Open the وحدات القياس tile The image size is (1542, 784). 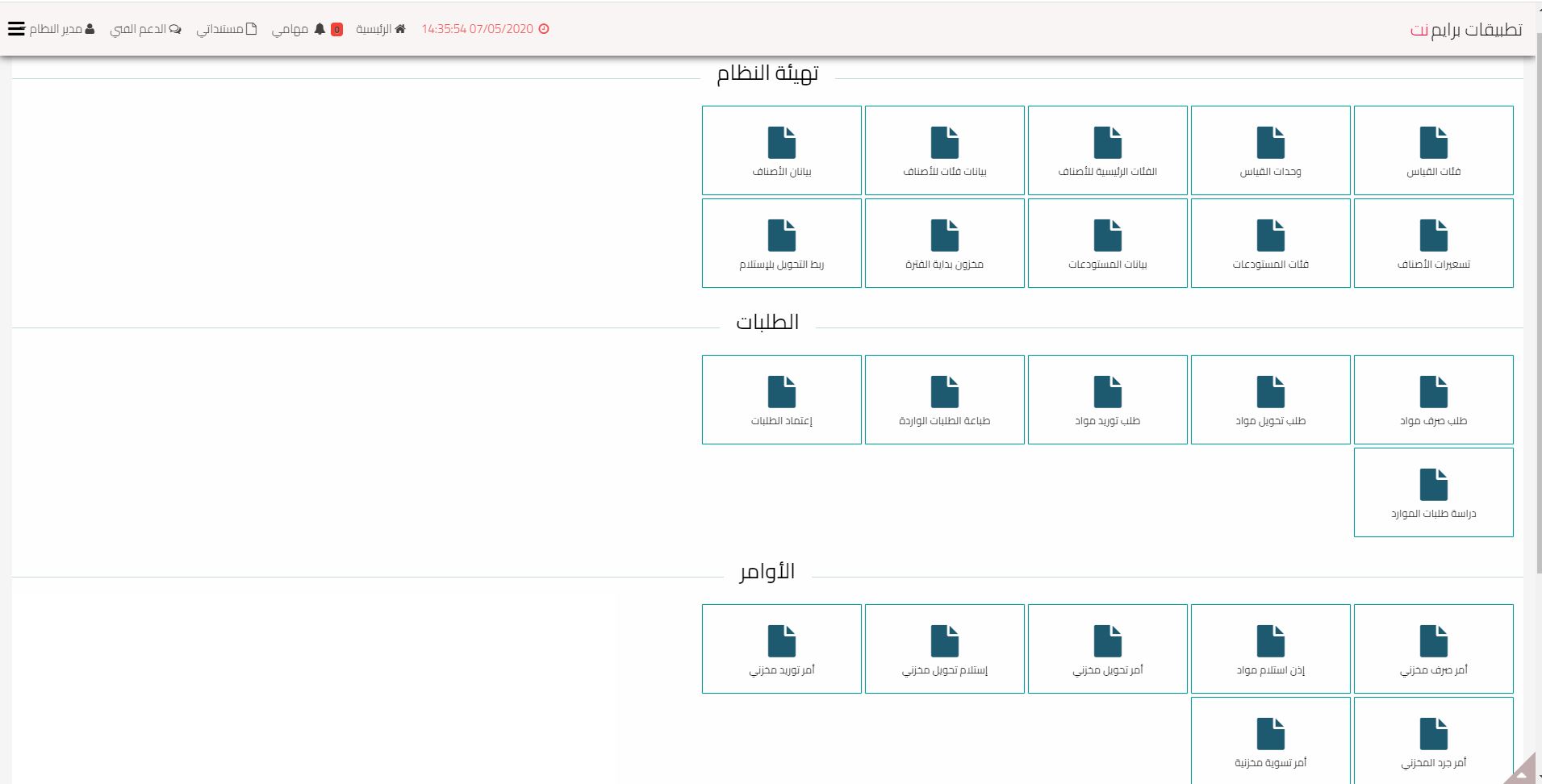click(1270, 150)
